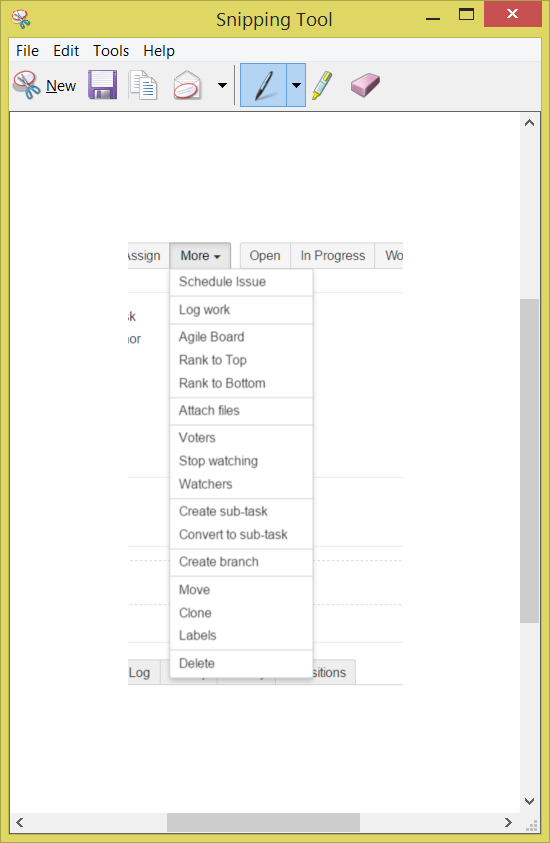Send snip by email envelope icon
Image resolution: width=550 pixels, height=843 pixels.
pyautogui.click(x=187, y=85)
